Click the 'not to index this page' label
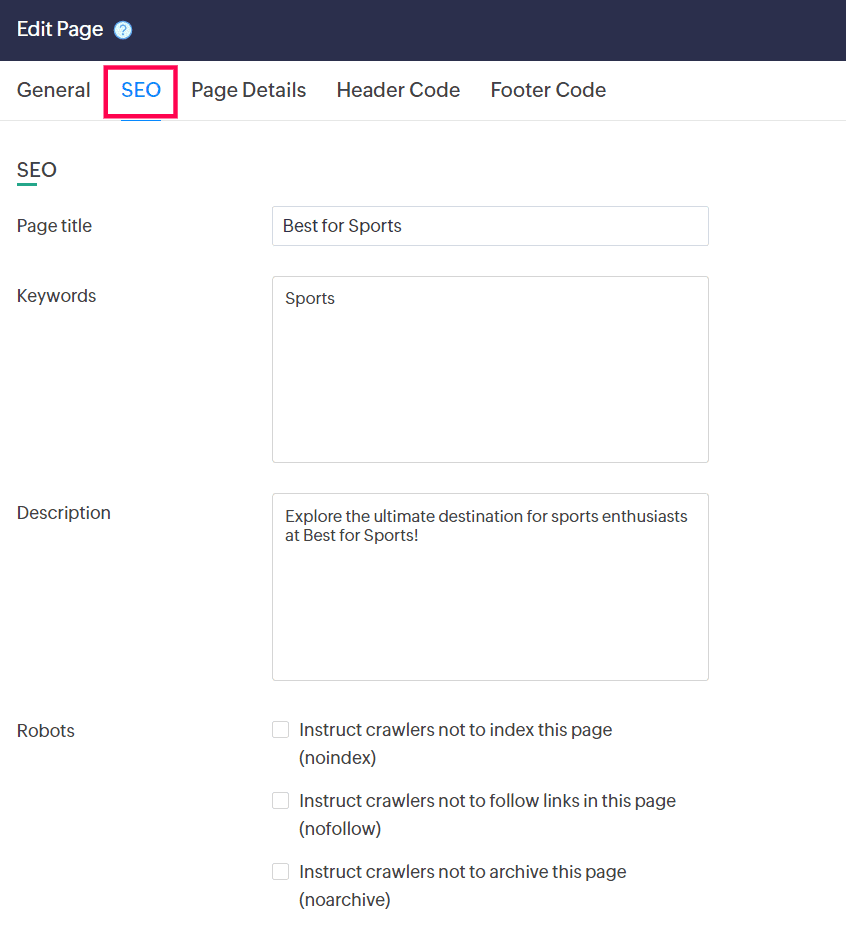 (455, 744)
